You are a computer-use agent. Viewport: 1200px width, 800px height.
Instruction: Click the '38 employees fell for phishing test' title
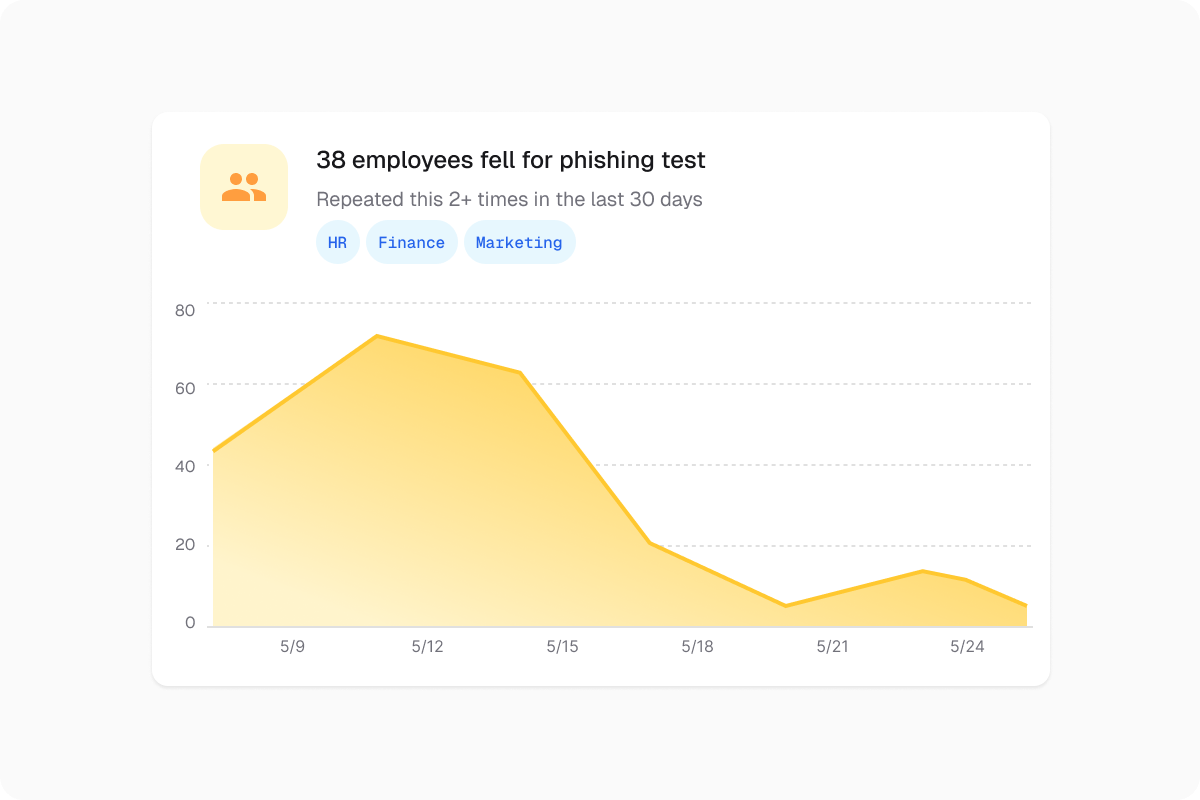511,160
